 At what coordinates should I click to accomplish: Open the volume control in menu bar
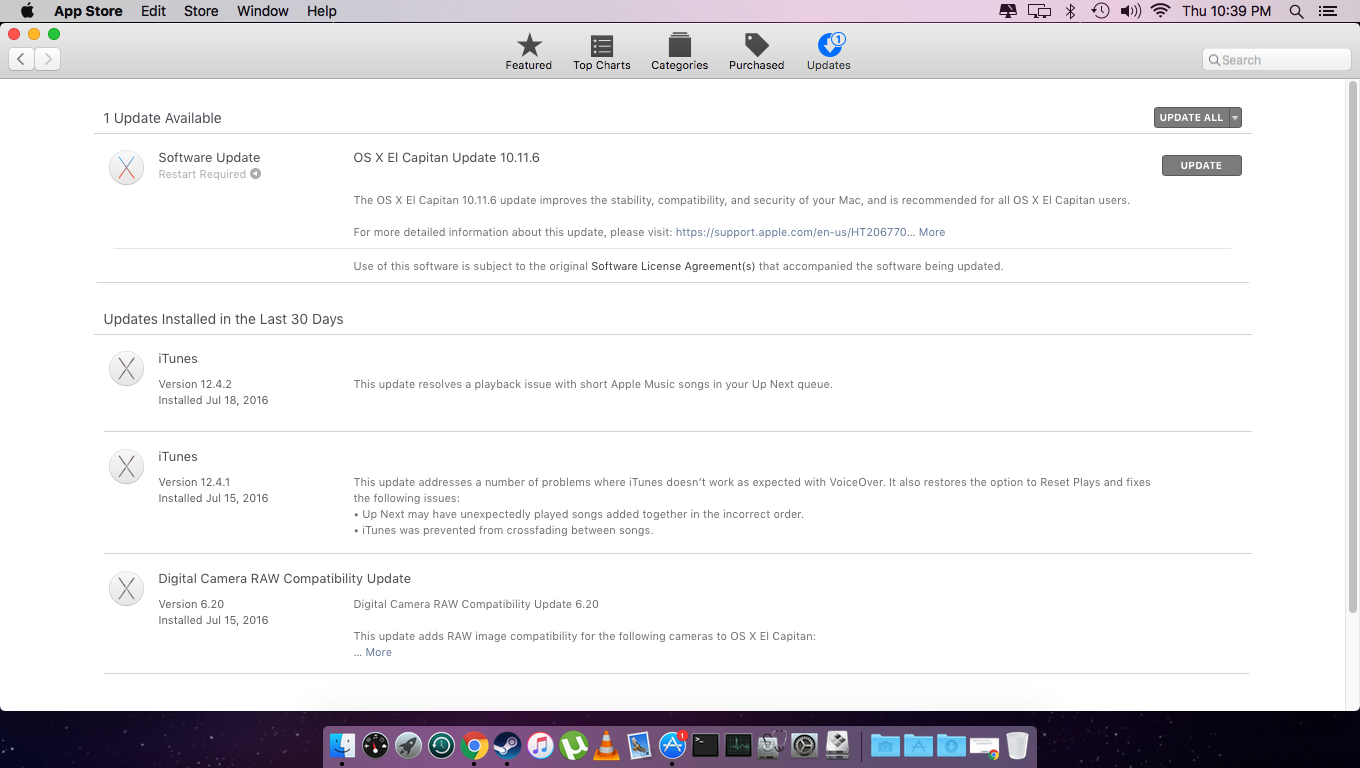click(1130, 11)
